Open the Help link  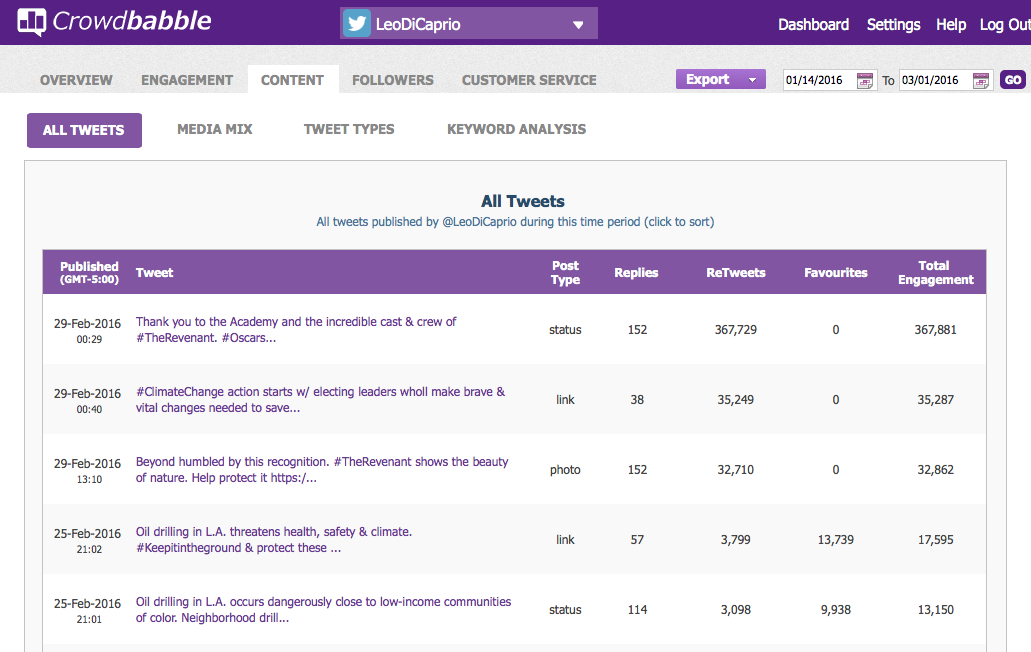pos(951,24)
